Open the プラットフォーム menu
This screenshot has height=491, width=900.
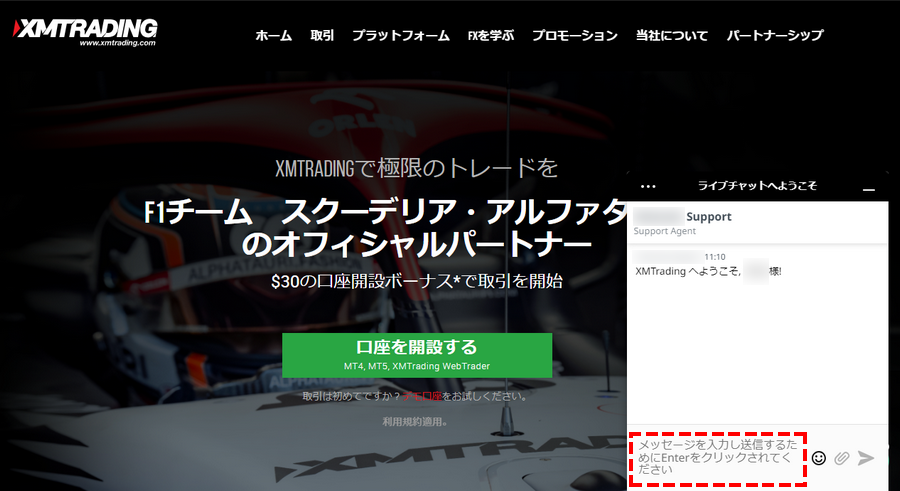click(401, 36)
